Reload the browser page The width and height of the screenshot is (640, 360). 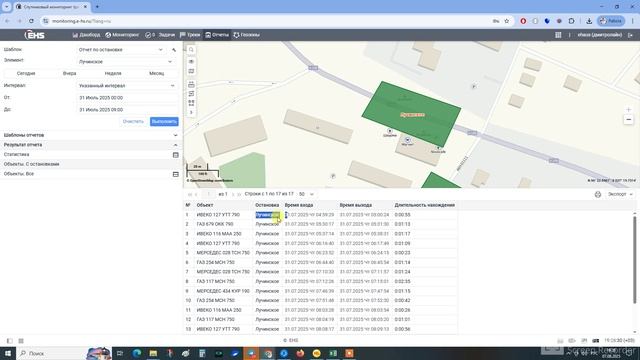click(x=31, y=21)
